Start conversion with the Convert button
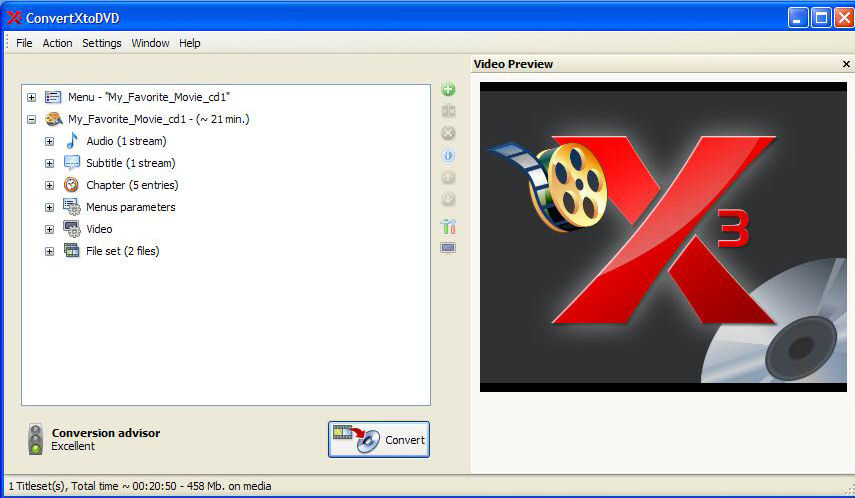855x498 pixels. (x=379, y=440)
